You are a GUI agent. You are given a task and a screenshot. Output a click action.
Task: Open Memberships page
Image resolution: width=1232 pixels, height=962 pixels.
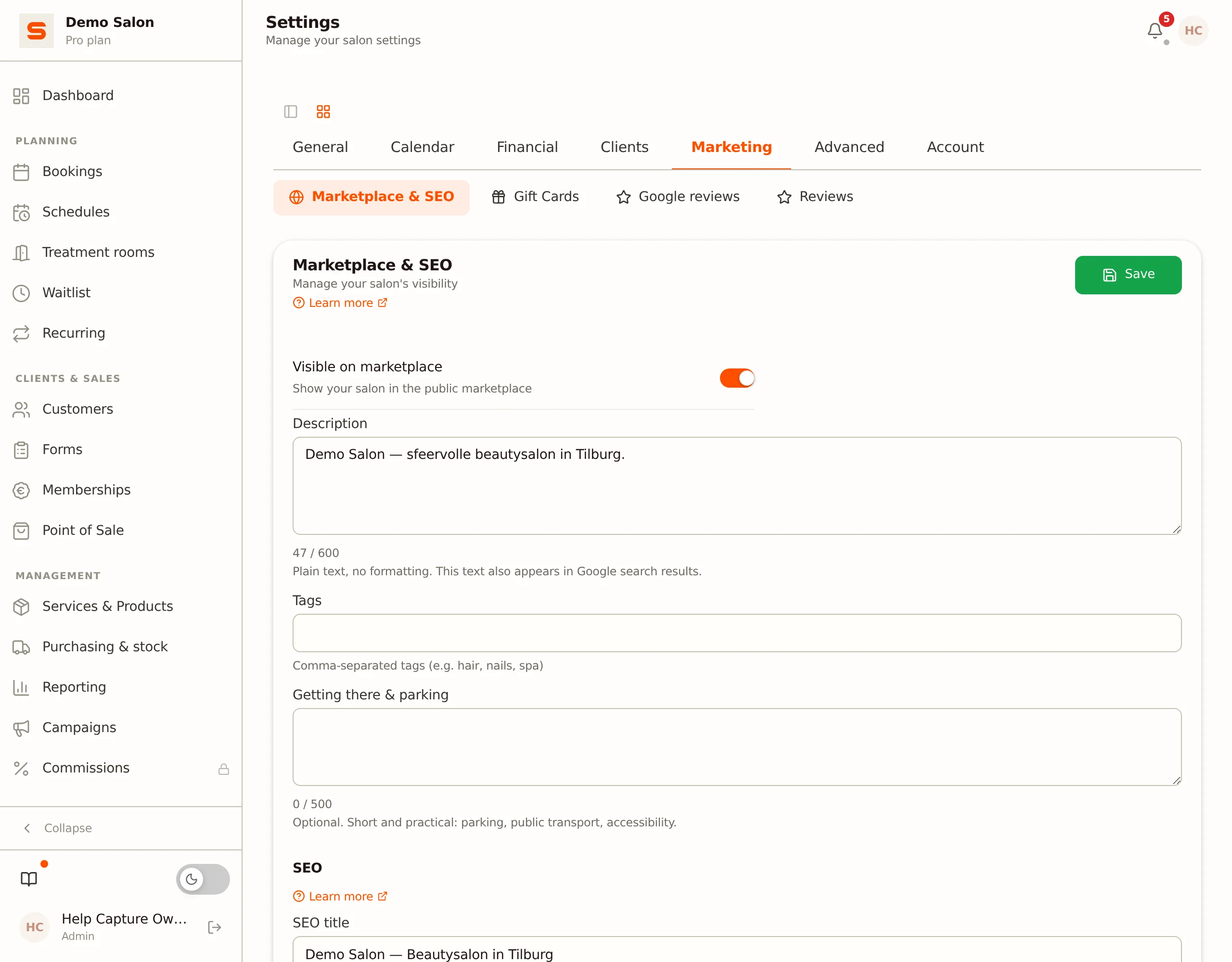121,490
